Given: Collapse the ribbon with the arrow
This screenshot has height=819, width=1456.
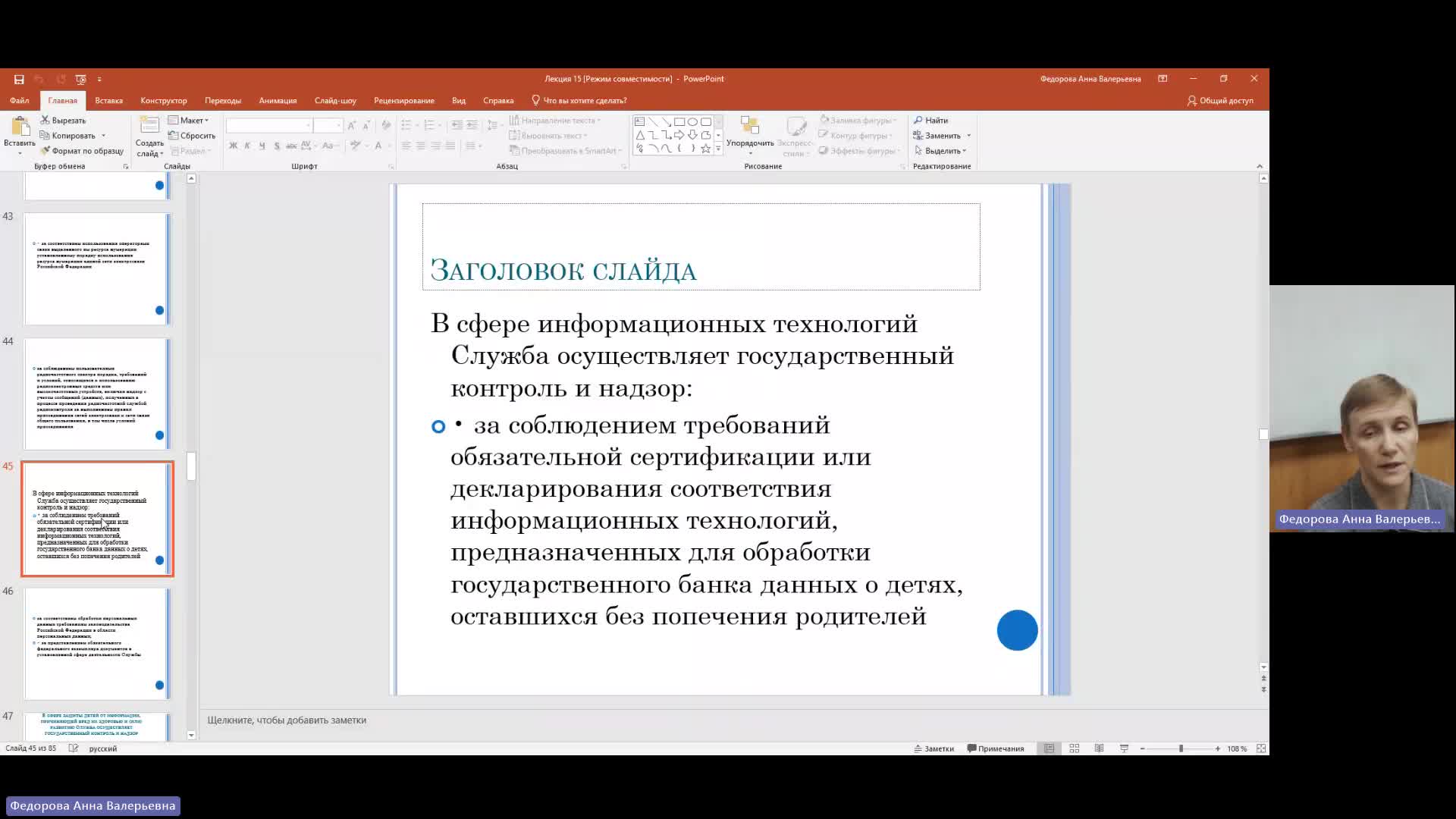Looking at the screenshot, I should 1260,166.
